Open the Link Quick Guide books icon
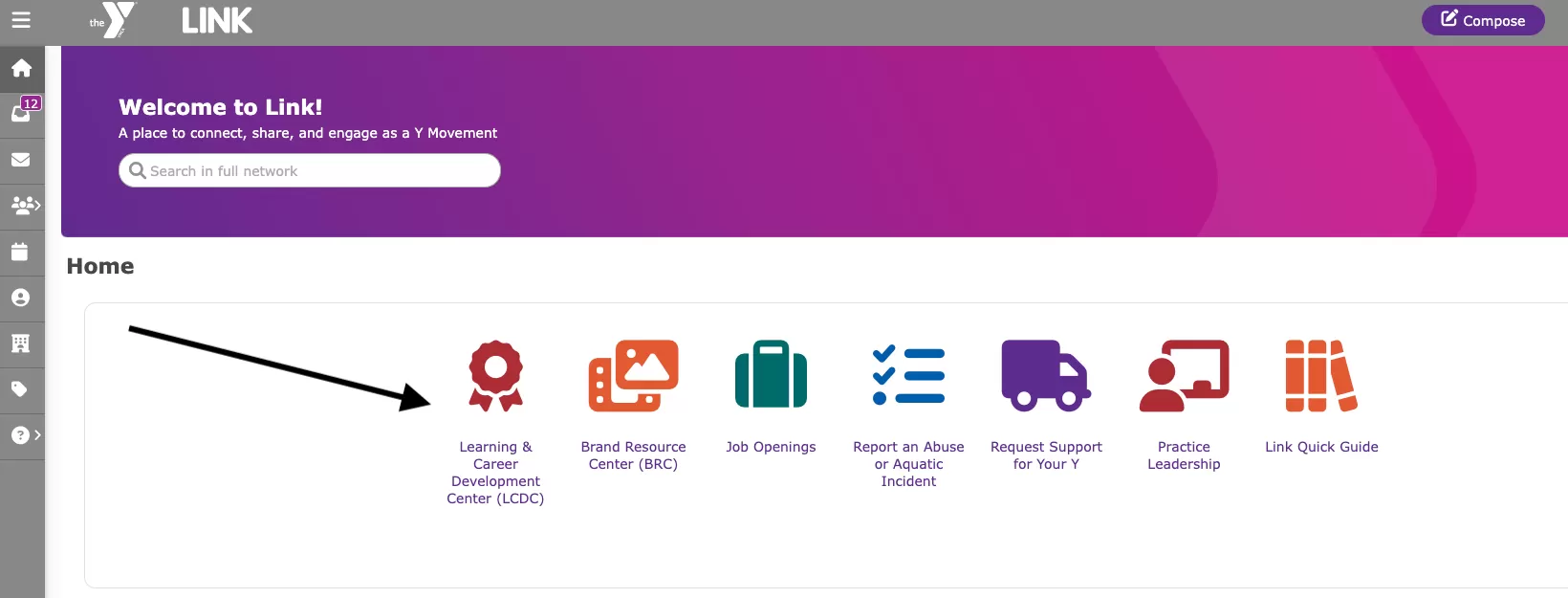 point(1320,376)
